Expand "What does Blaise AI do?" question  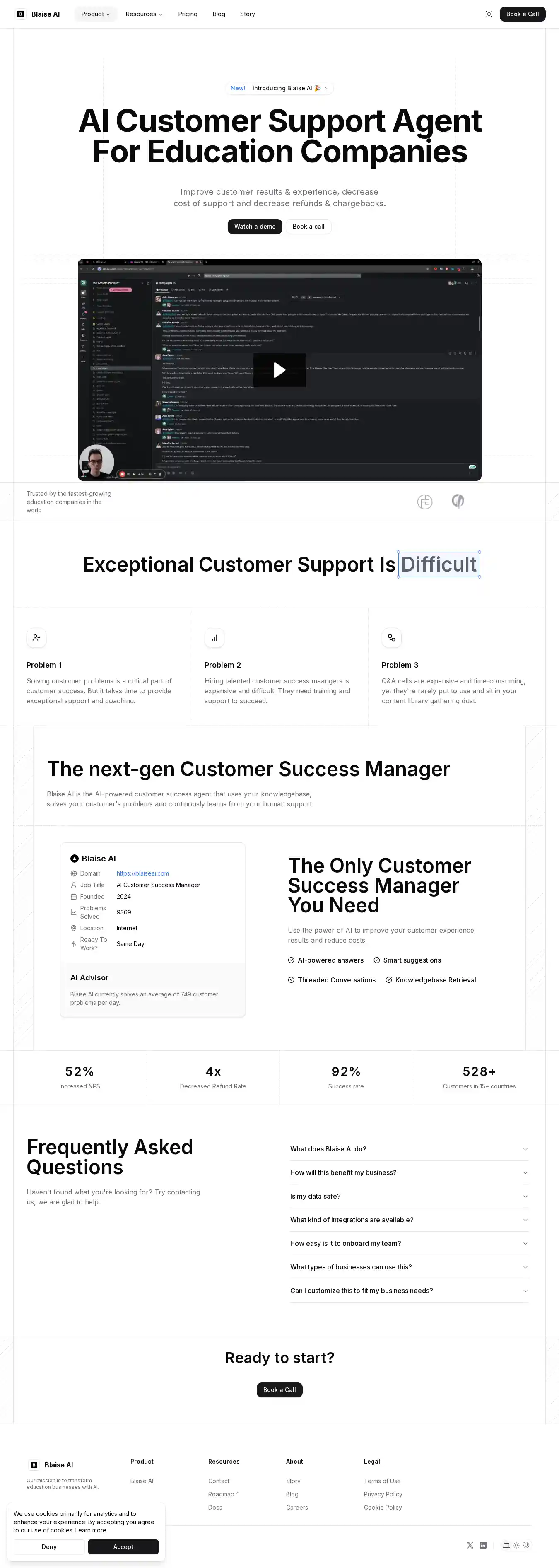point(409,1149)
